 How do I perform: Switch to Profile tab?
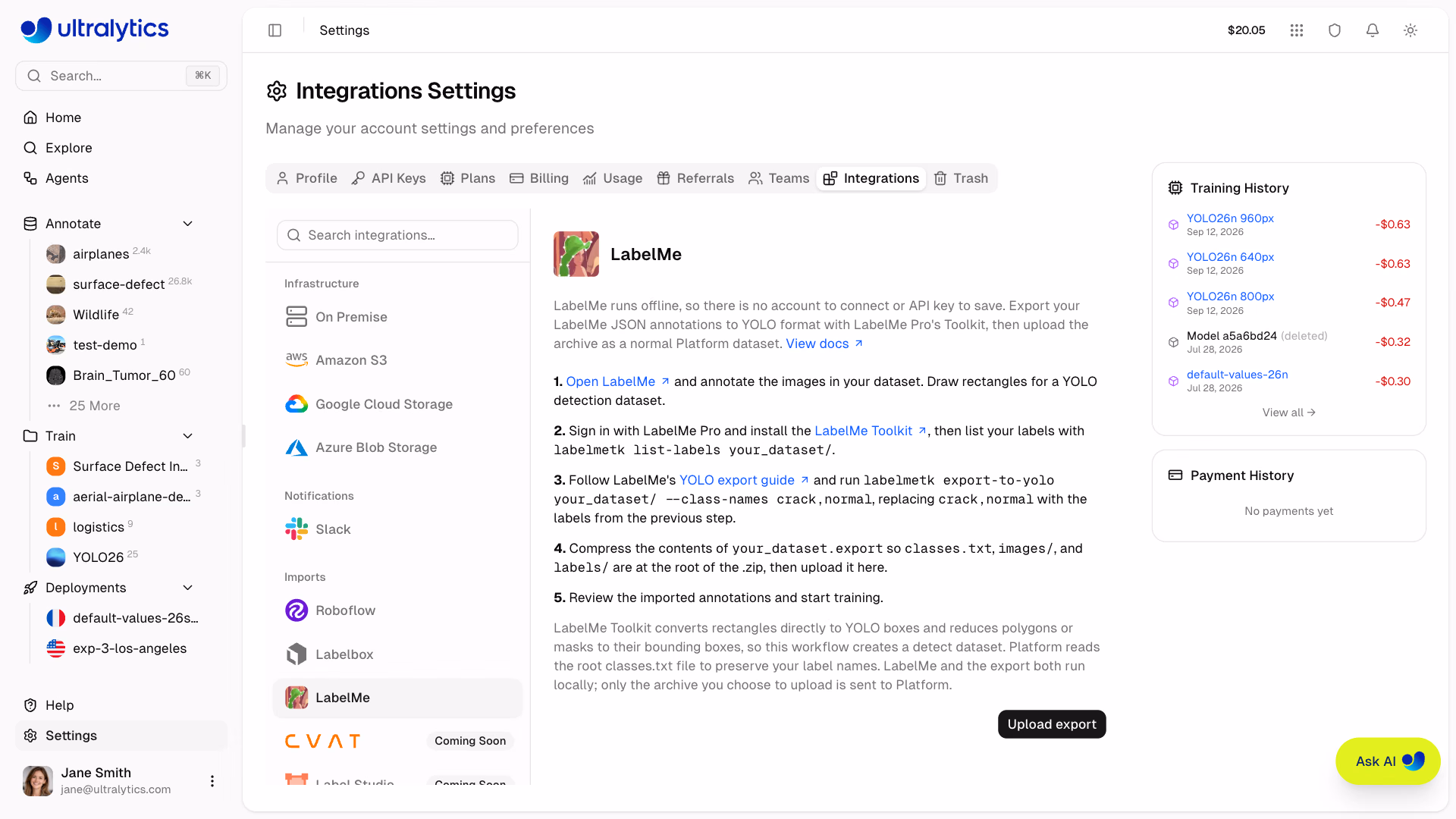(306, 178)
